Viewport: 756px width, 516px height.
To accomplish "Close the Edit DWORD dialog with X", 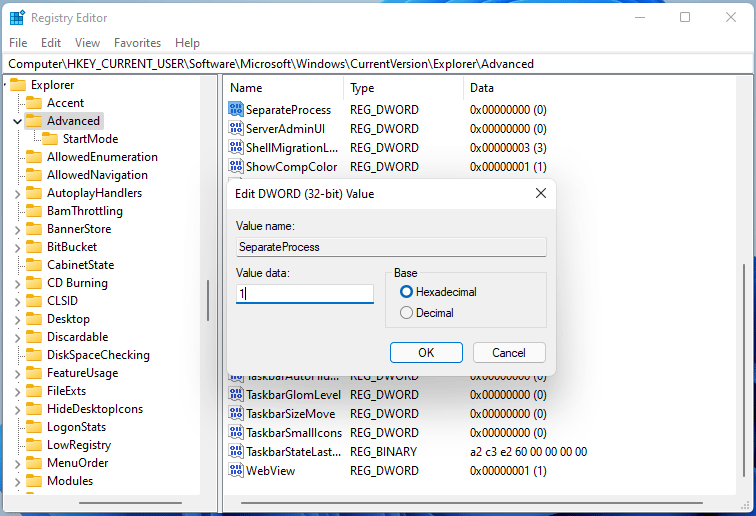I will 541,193.
